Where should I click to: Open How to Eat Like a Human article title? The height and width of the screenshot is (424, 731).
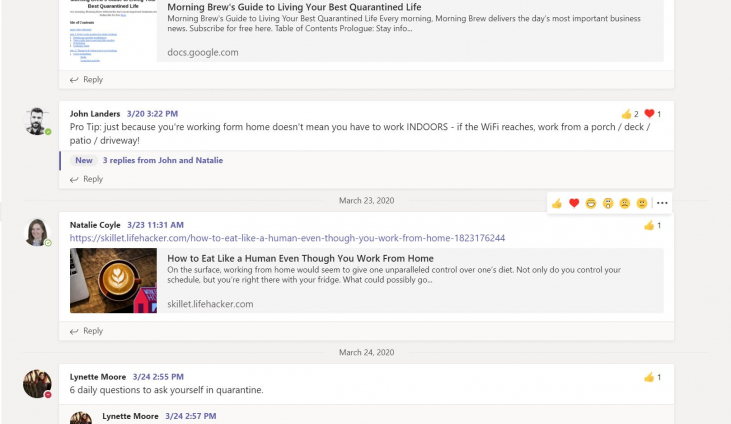coord(300,258)
